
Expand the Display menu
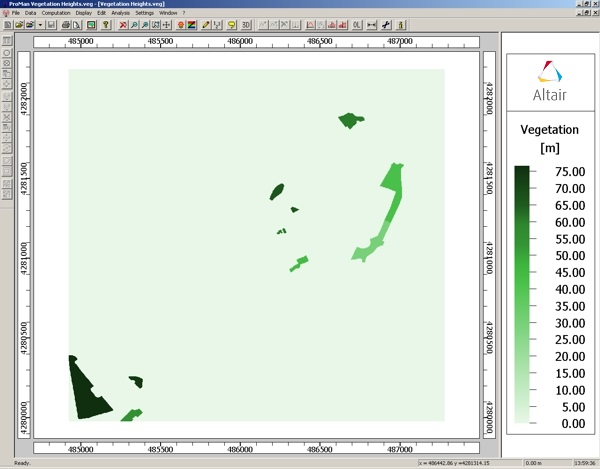pos(83,13)
